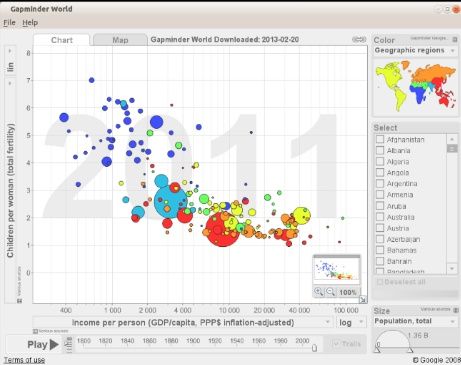The image size is (461, 365).
Task: Check the Austria checkbox
Action: click(380, 228)
